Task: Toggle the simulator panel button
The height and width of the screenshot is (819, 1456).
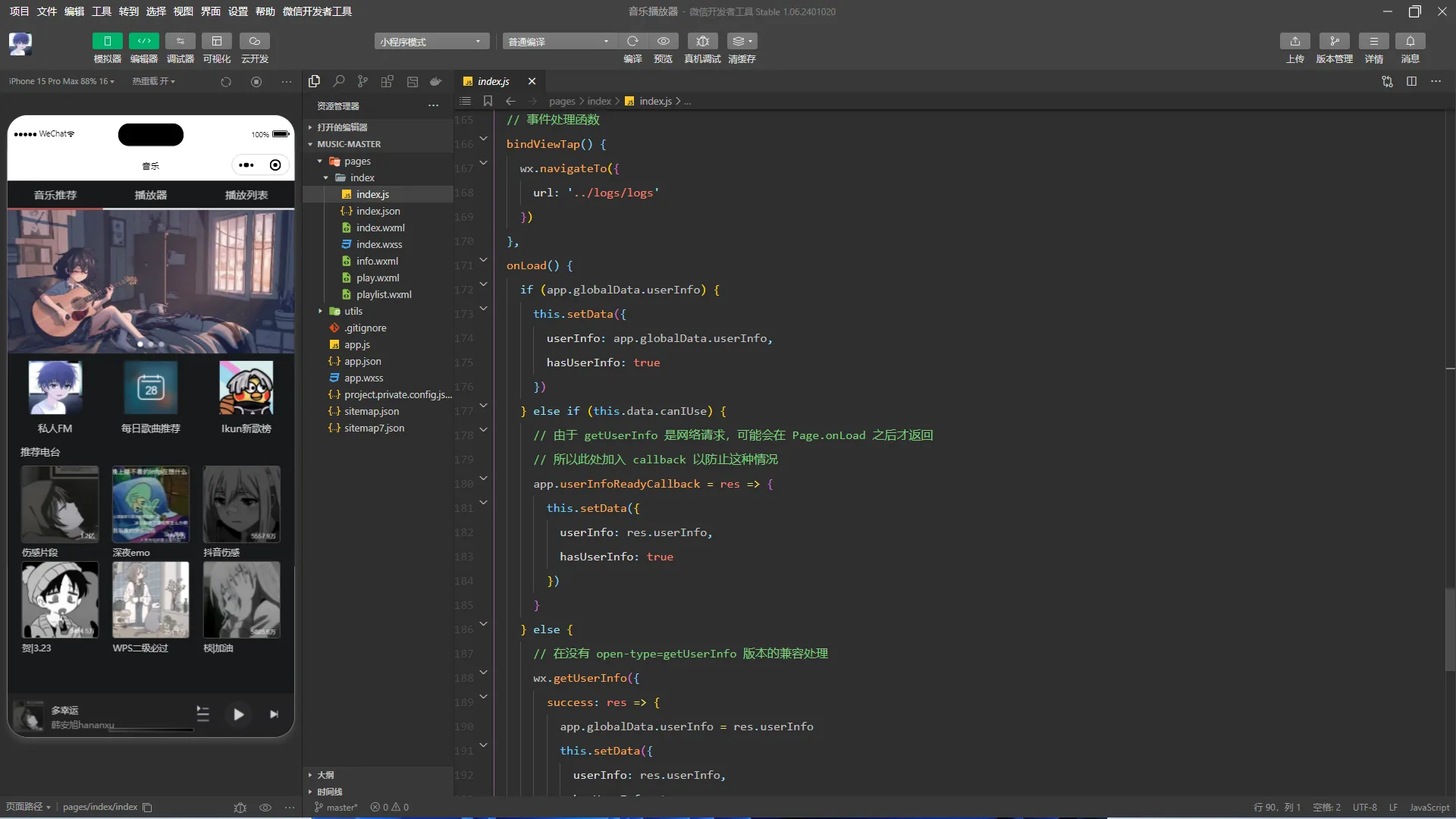Action: point(107,41)
